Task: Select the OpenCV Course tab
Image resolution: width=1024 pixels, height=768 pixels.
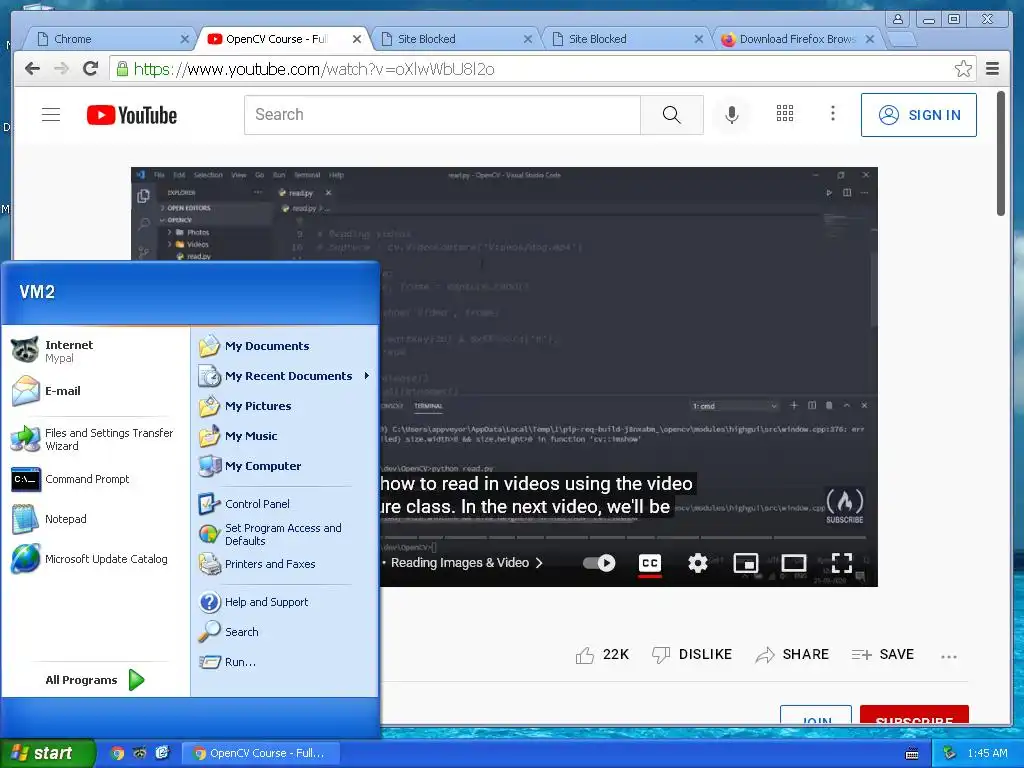Action: pos(284,39)
